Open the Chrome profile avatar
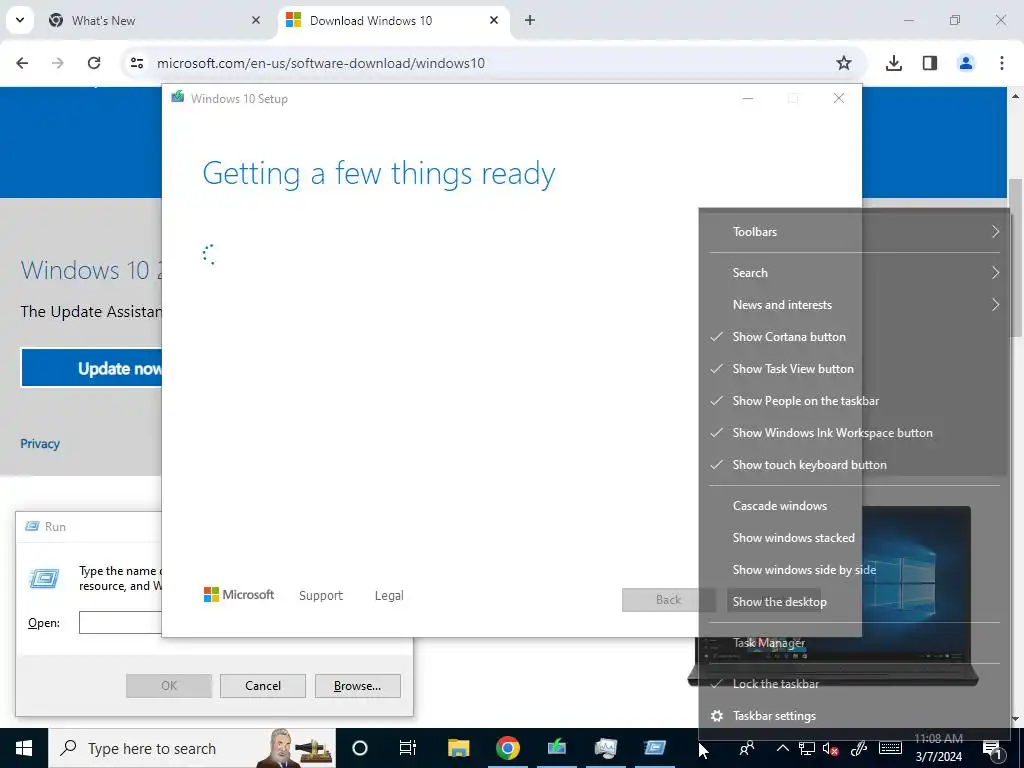Screen dimensions: 1024x768 966,63
